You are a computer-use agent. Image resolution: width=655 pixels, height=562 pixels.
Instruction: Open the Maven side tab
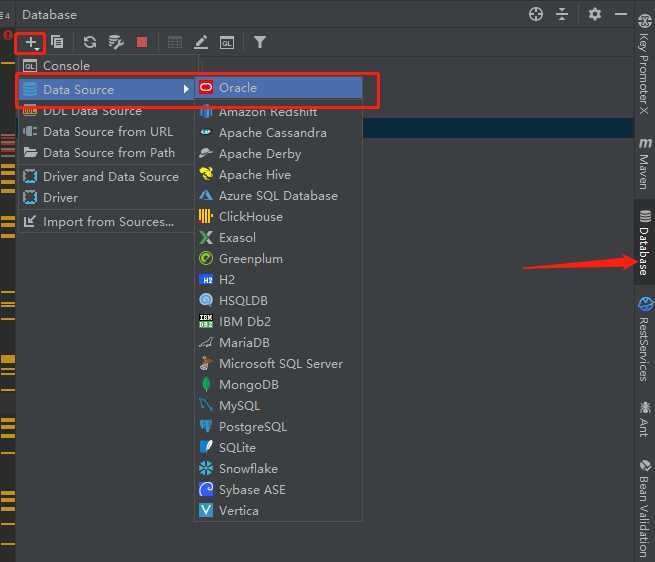(645, 164)
